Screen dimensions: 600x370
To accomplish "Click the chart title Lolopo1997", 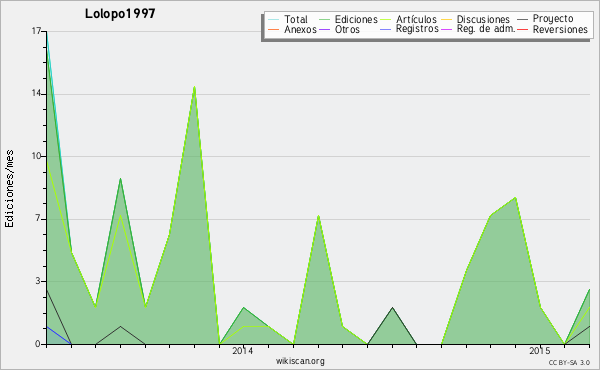I will (x=120, y=14).
